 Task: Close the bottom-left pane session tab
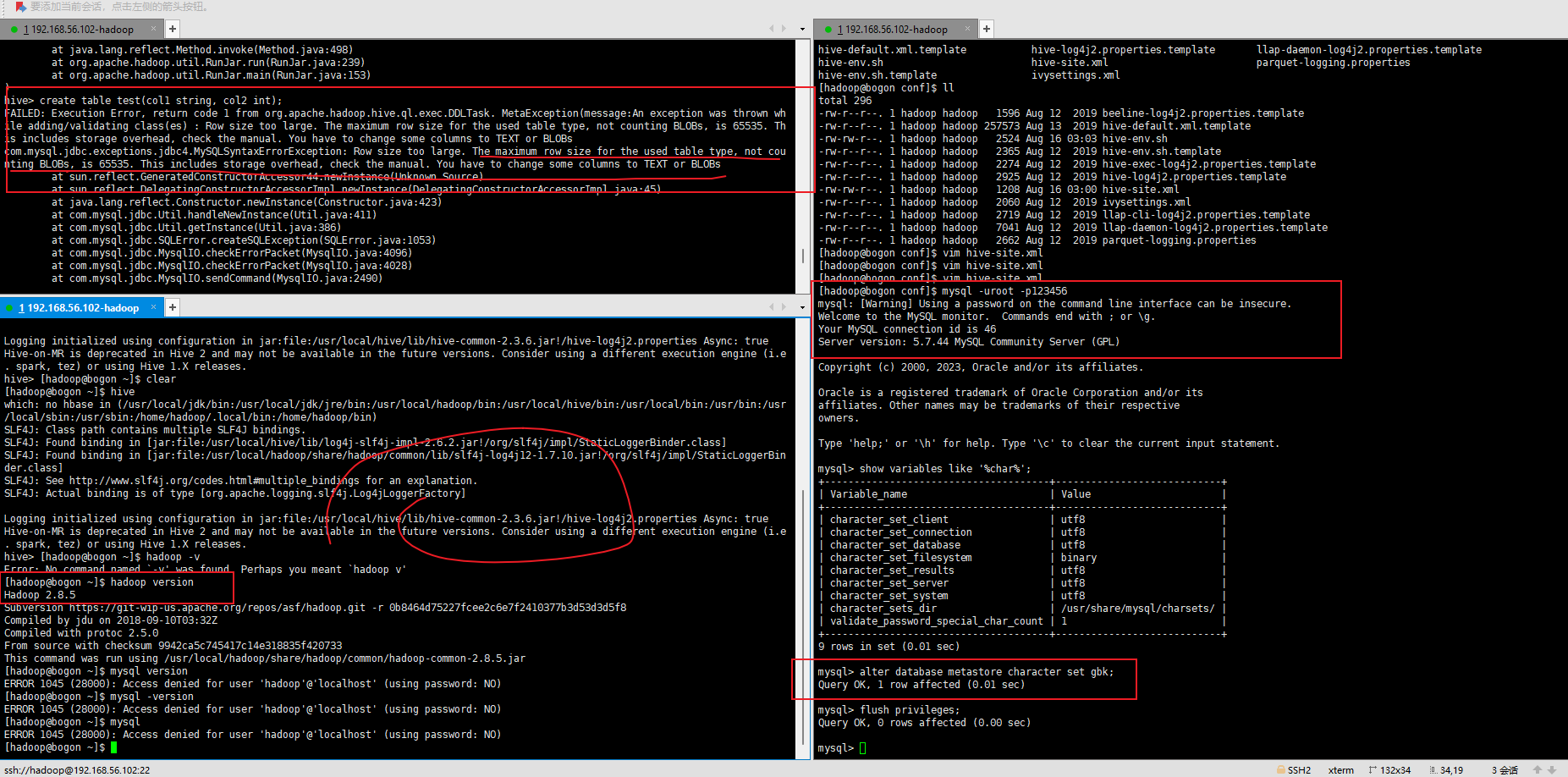point(154,307)
